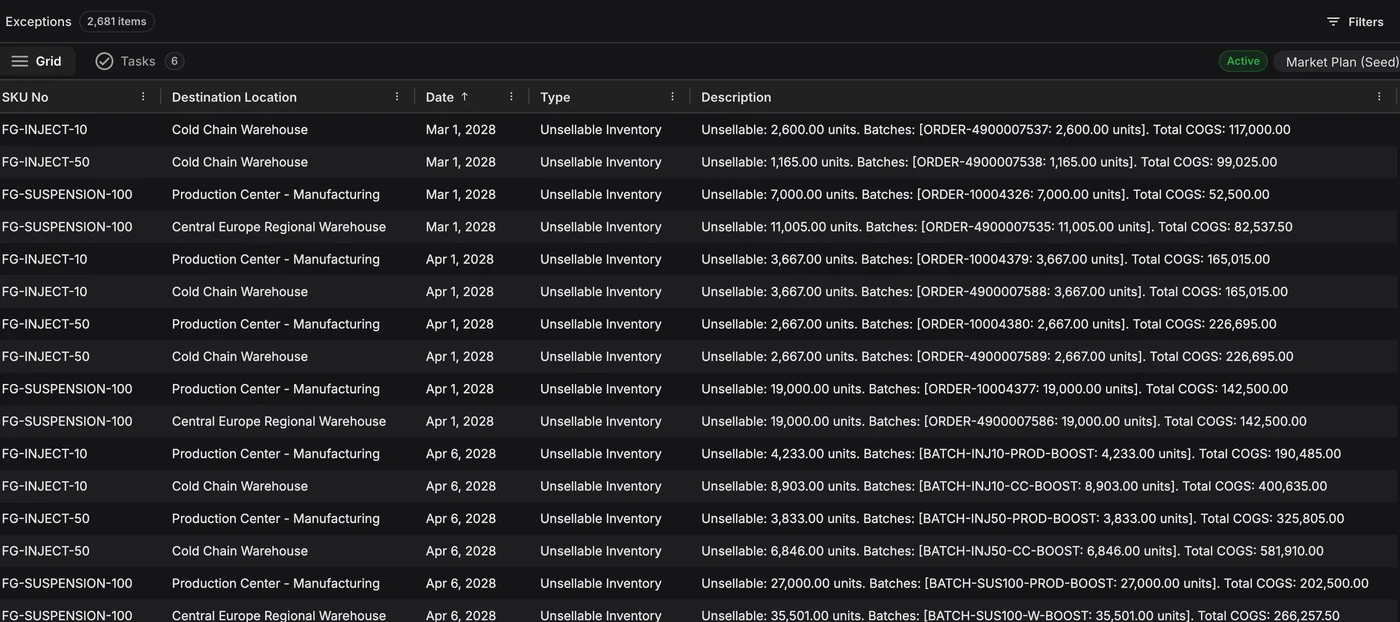Click FG-INJECT-50 in the COGS 99,025.00 row
This screenshot has height=622, width=1400.
tap(46, 162)
